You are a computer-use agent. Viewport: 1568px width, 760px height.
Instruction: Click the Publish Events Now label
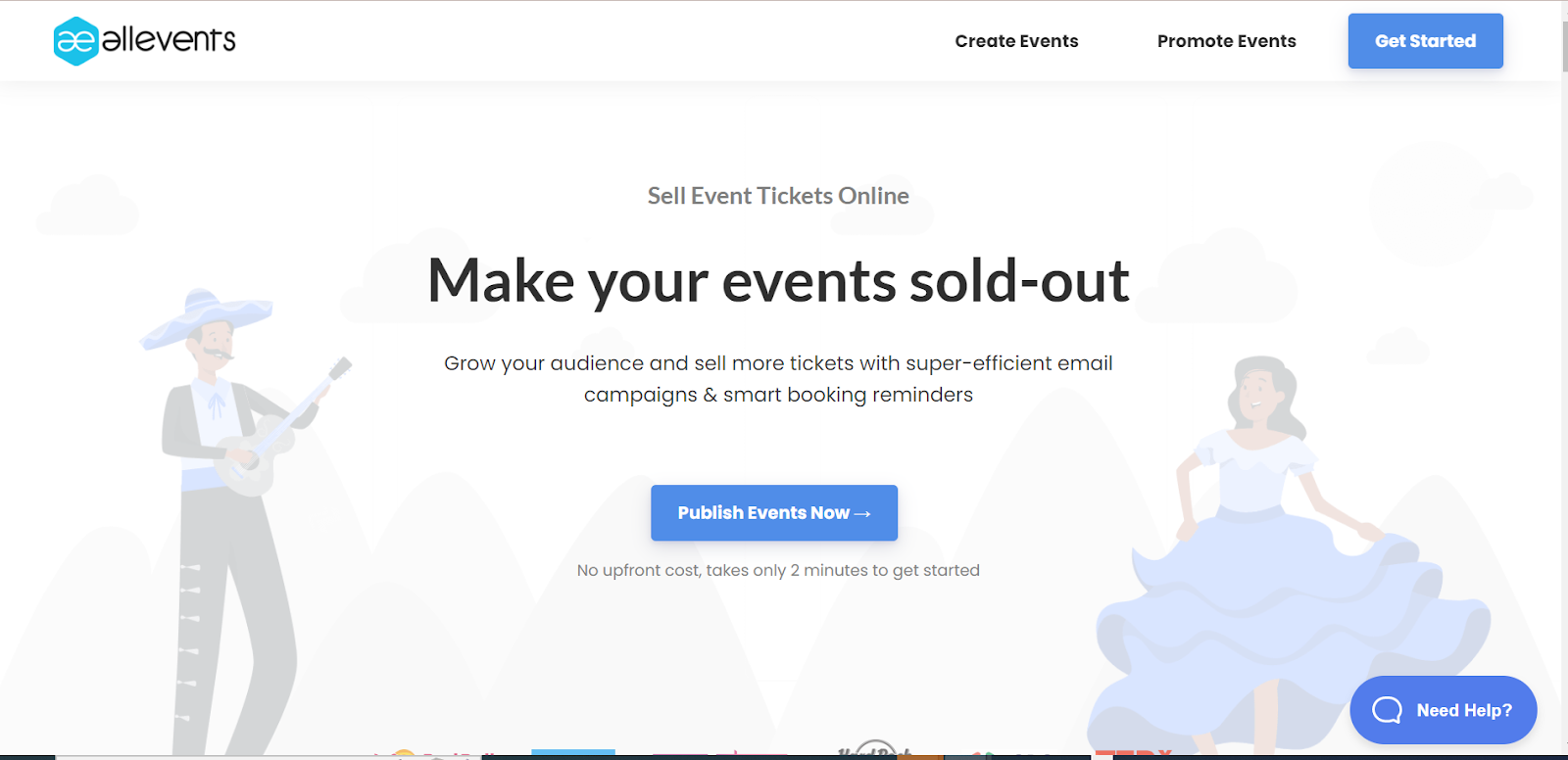click(x=763, y=513)
